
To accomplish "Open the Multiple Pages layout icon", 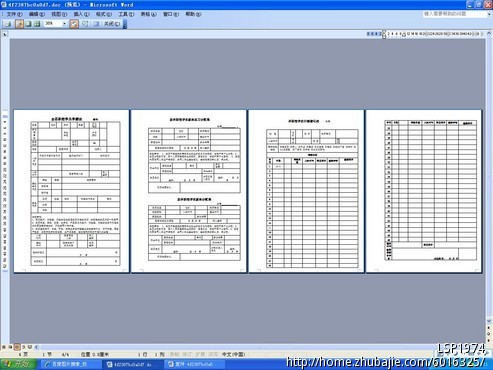I will coord(37,24).
